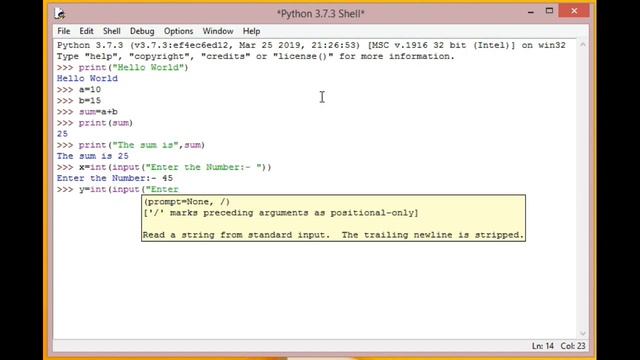The width and height of the screenshot is (640, 360).
Task: Click the Ln: 14 status indicator
Action: click(542, 346)
